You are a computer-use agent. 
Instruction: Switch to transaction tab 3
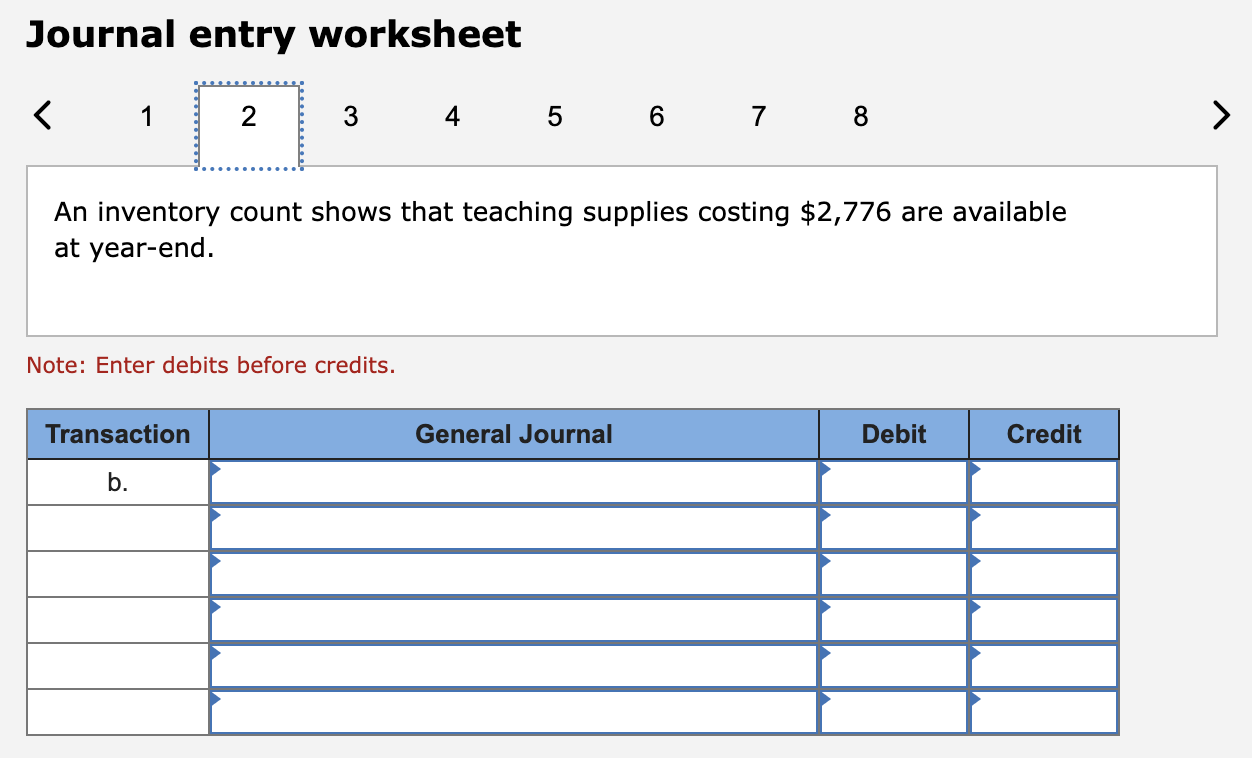point(350,117)
